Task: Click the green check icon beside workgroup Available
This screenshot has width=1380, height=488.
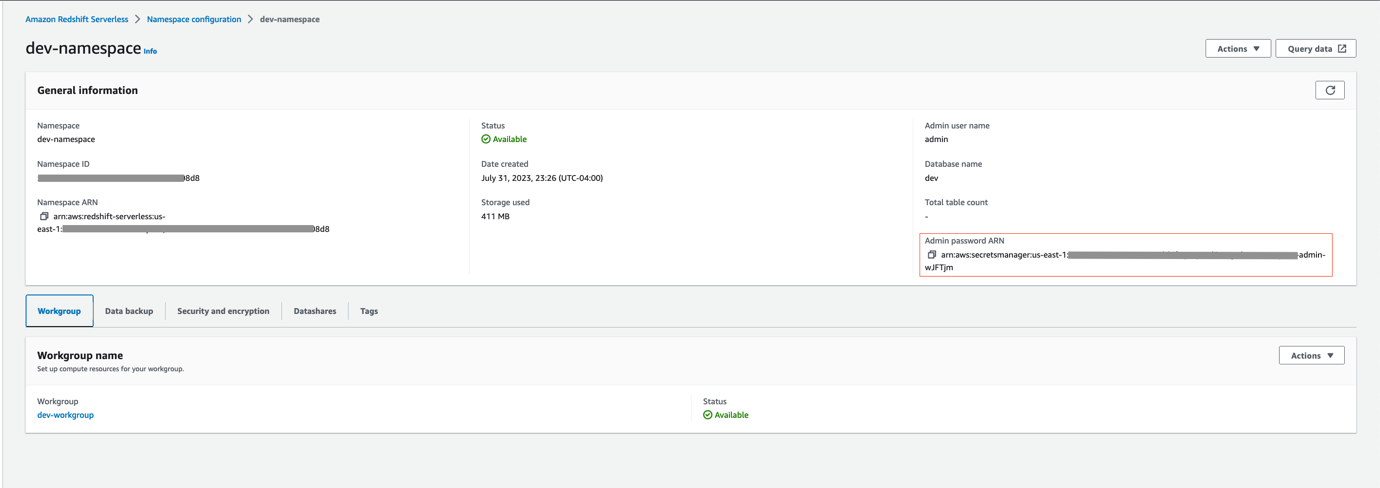Action: click(708, 415)
